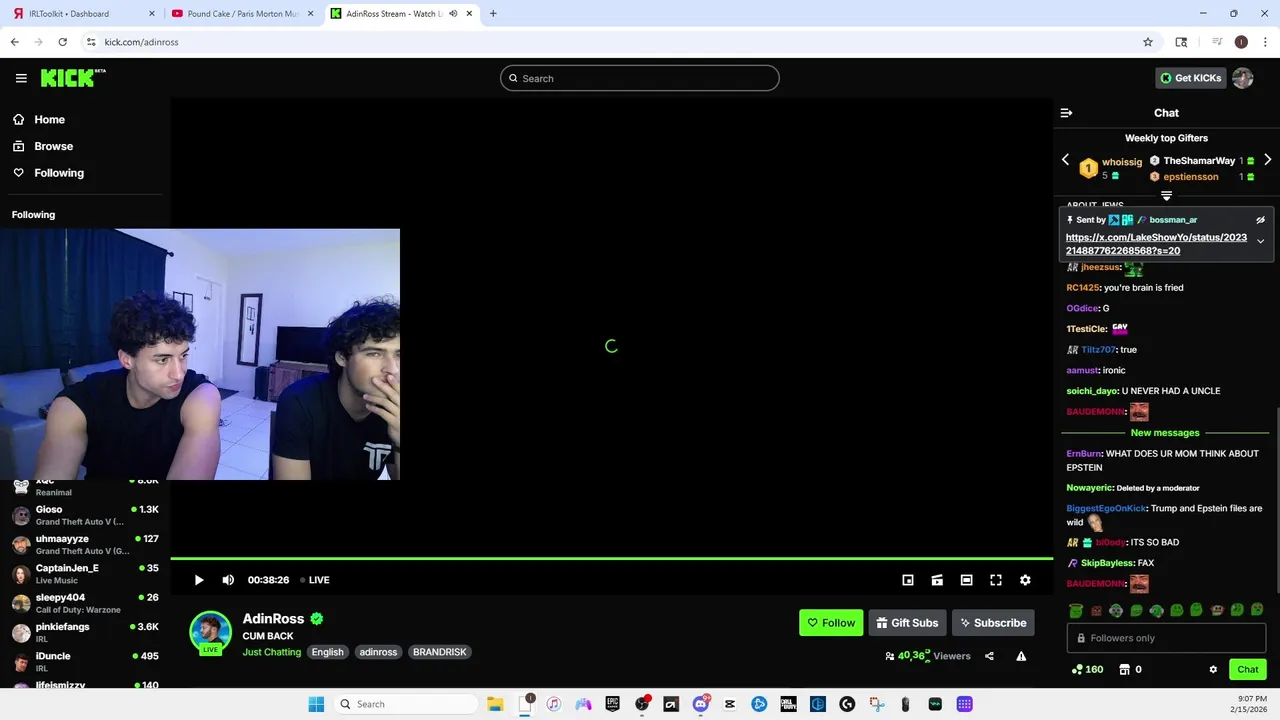Open a new browser tab

point(493,14)
